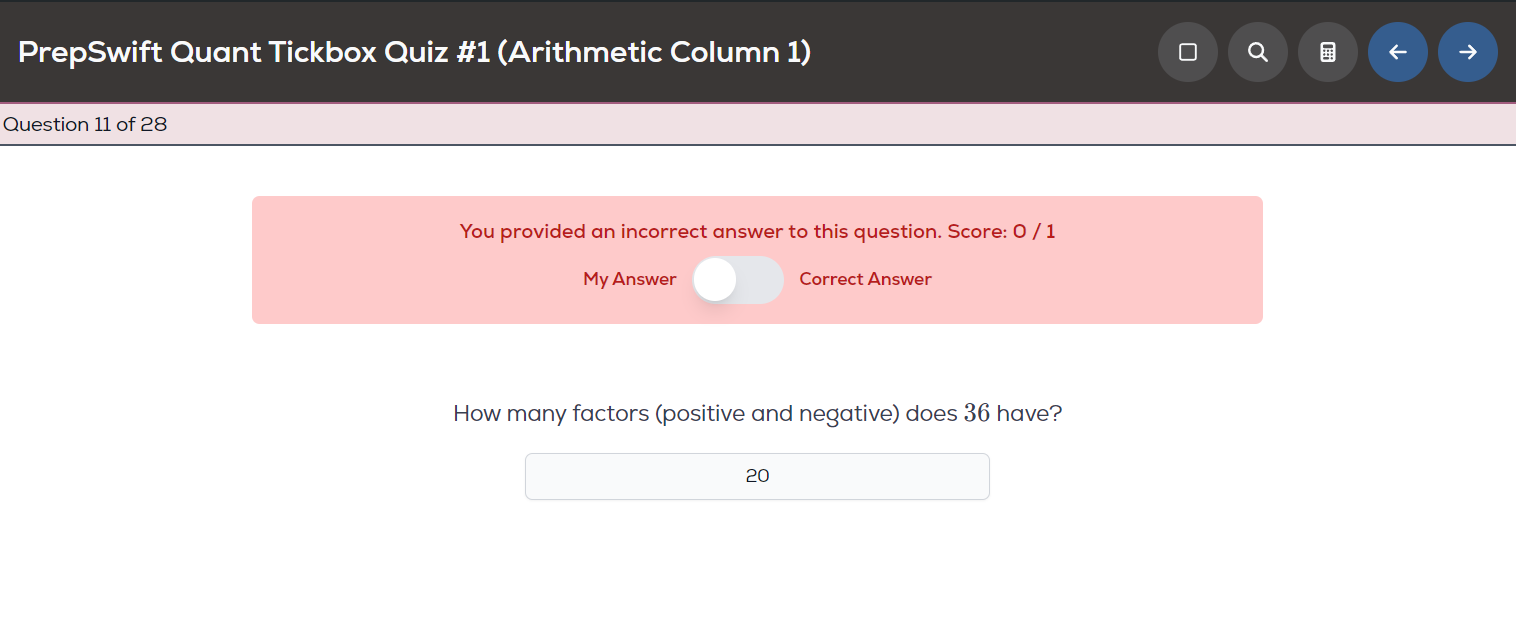Image resolution: width=1516 pixels, height=630 pixels.
Task: Click the dark header bar beside the title
Action: coord(980,52)
